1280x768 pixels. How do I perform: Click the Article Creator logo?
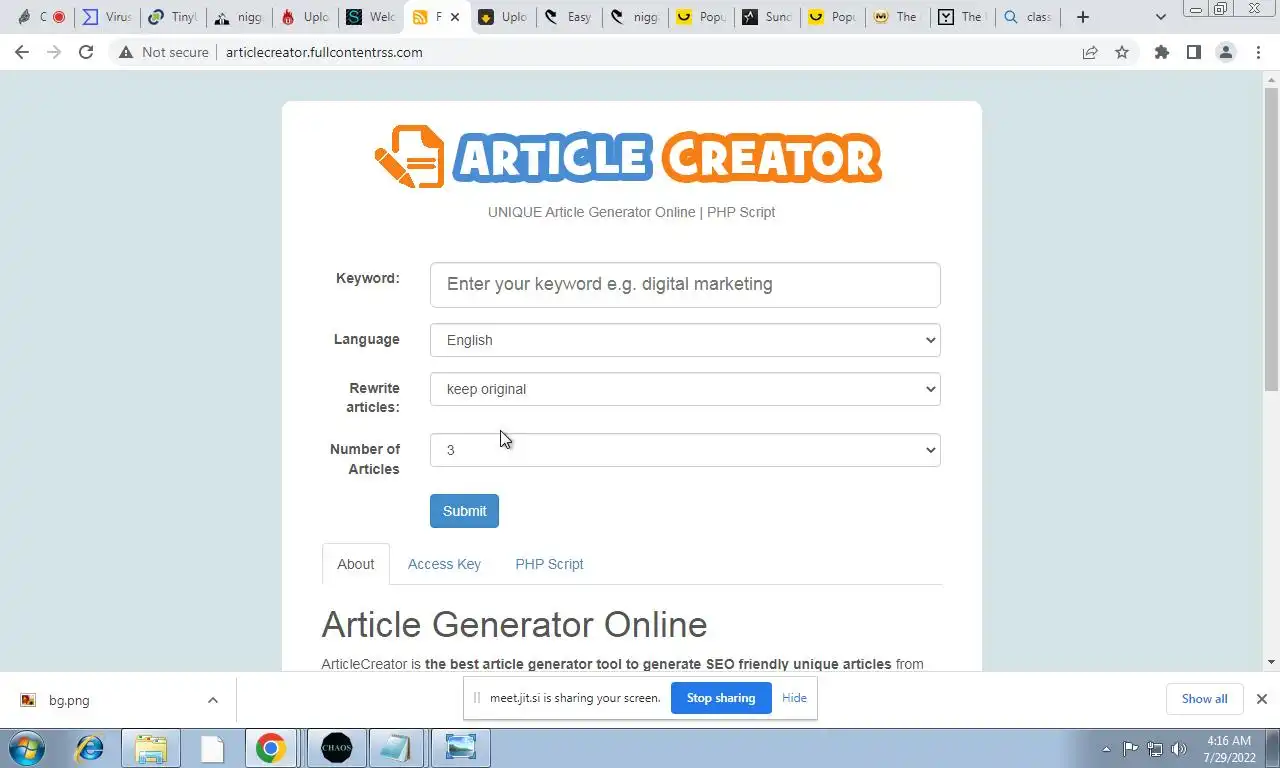[x=628, y=156]
